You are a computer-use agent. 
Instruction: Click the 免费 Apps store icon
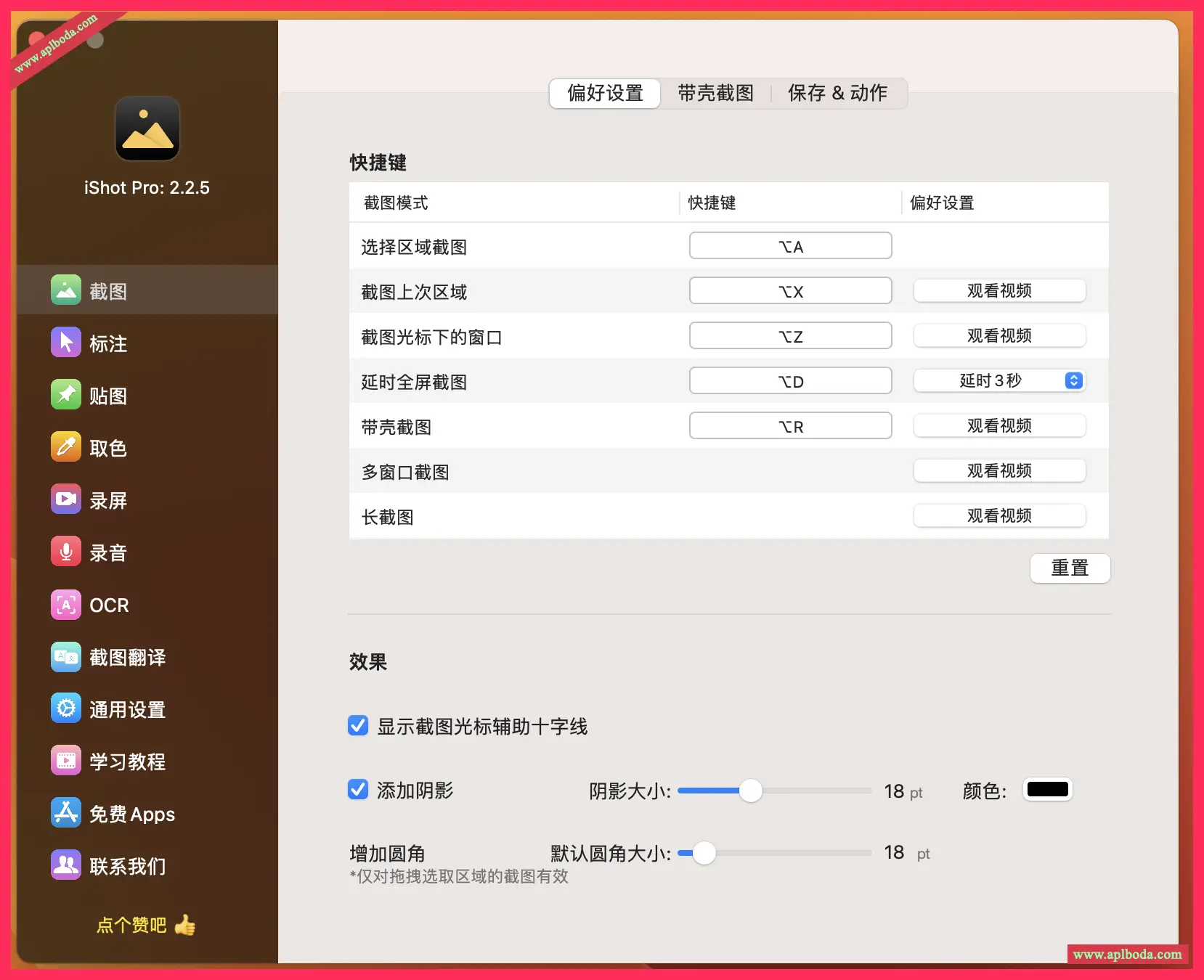66,813
